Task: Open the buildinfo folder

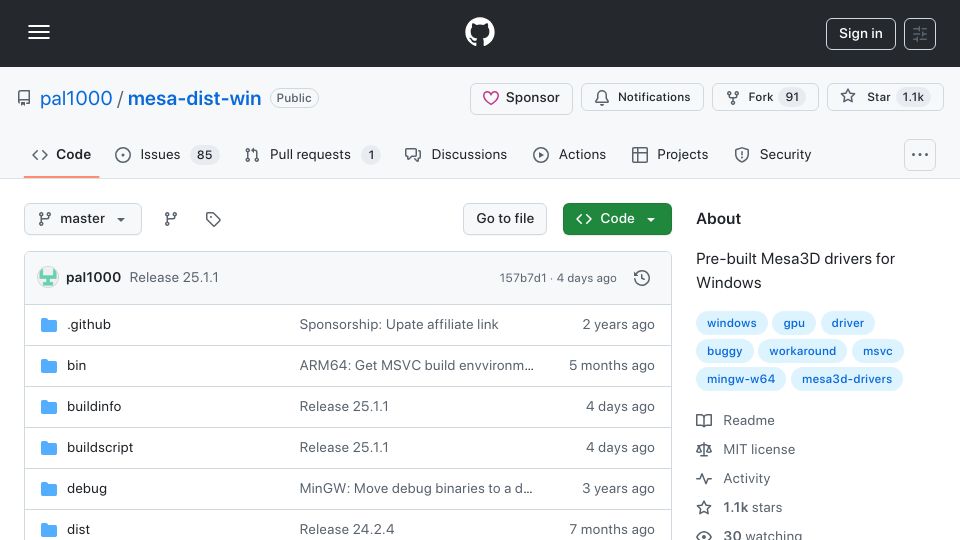Action: [94, 407]
